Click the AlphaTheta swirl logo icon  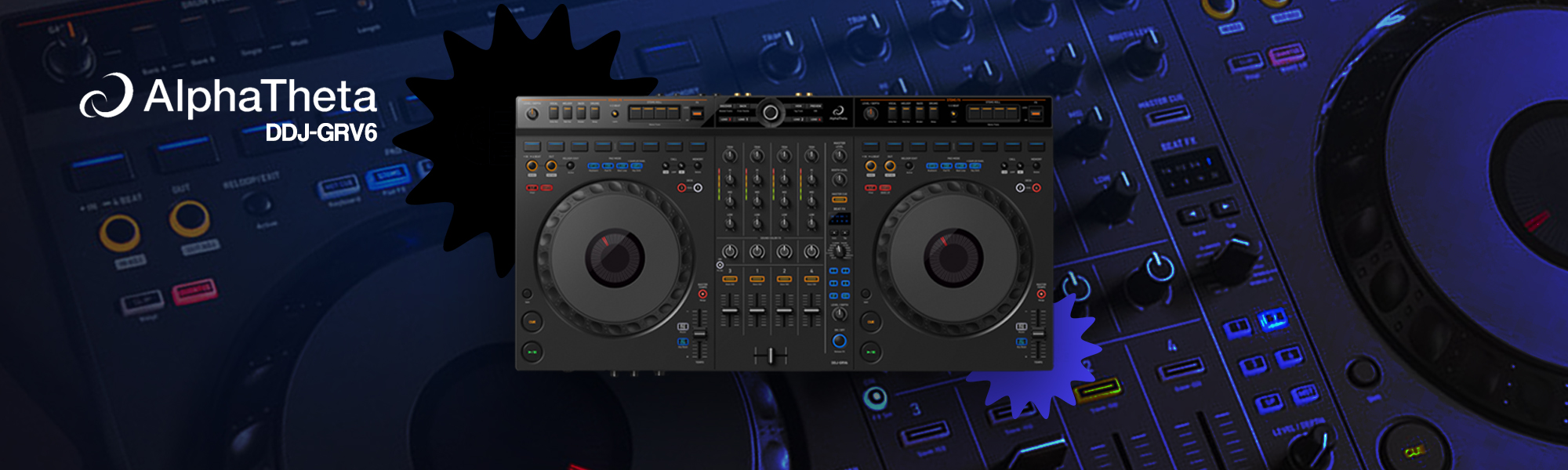click(x=107, y=96)
